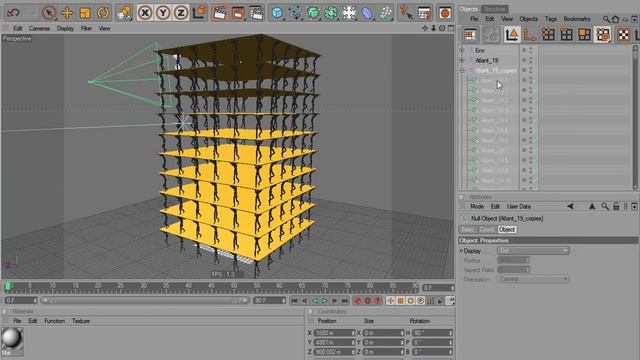Click the Radius input field
Image resolution: width=640 pixels, height=360 pixels.
(513, 260)
